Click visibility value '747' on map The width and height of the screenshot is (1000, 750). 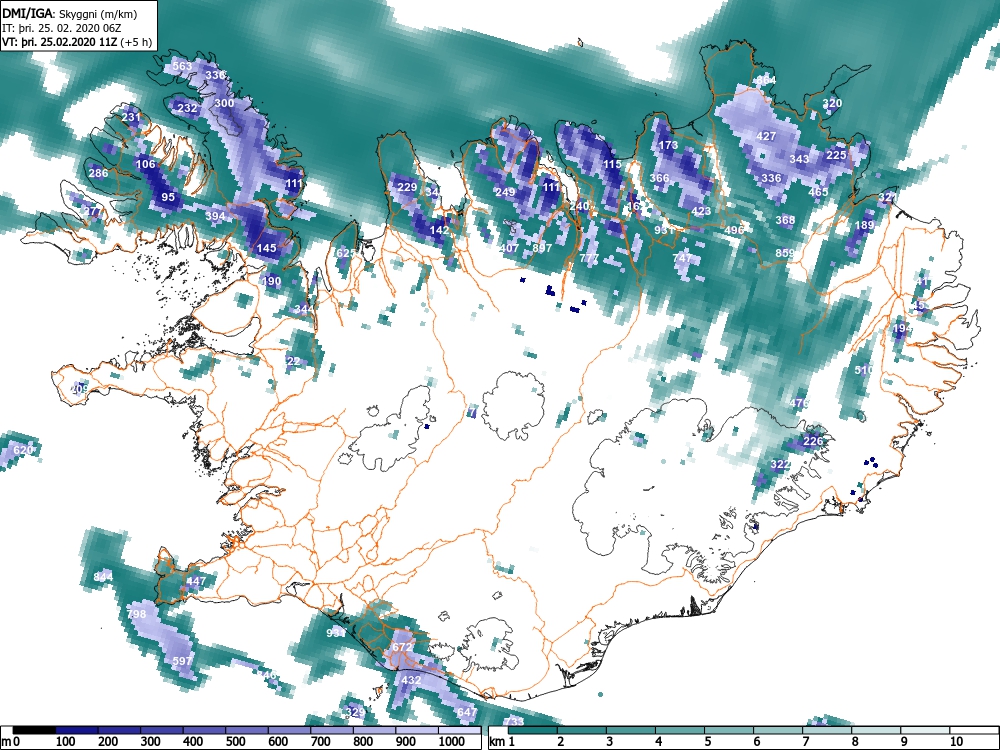coord(682,258)
